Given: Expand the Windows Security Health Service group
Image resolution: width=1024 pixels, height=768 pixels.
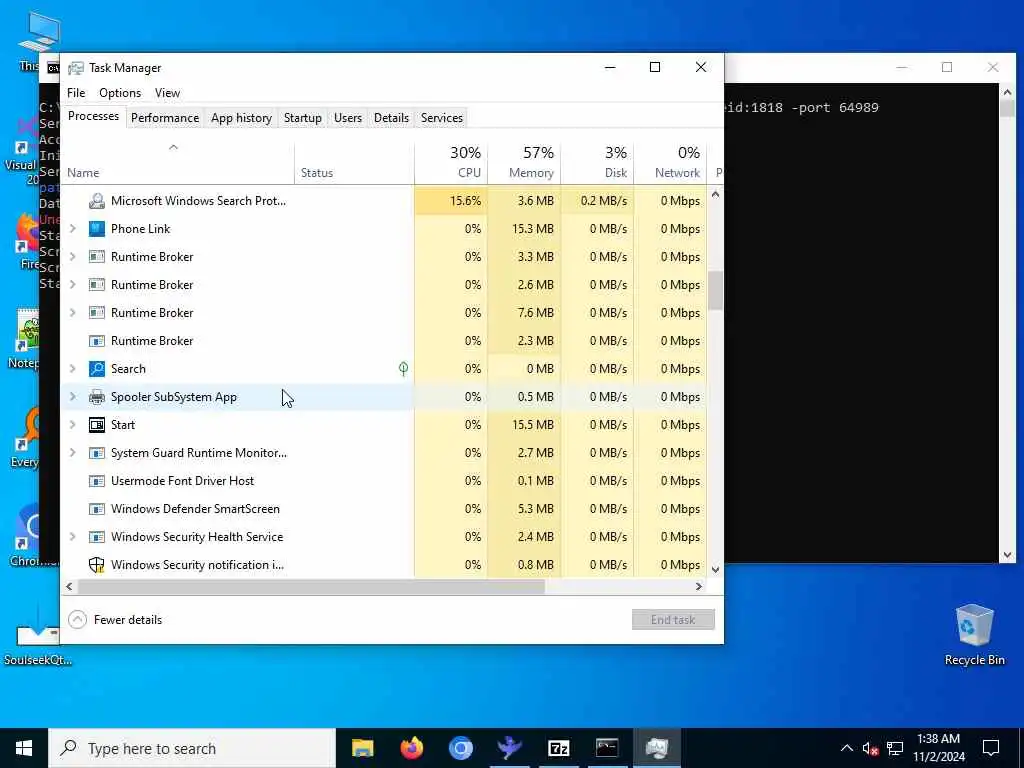Looking at the screenshot, I should (72, 537).
